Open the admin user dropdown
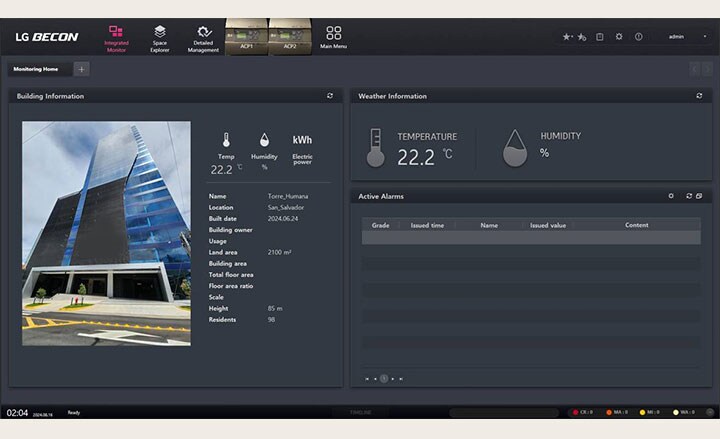The height and width of the screenshot is (439, 720). click(676, 37)
